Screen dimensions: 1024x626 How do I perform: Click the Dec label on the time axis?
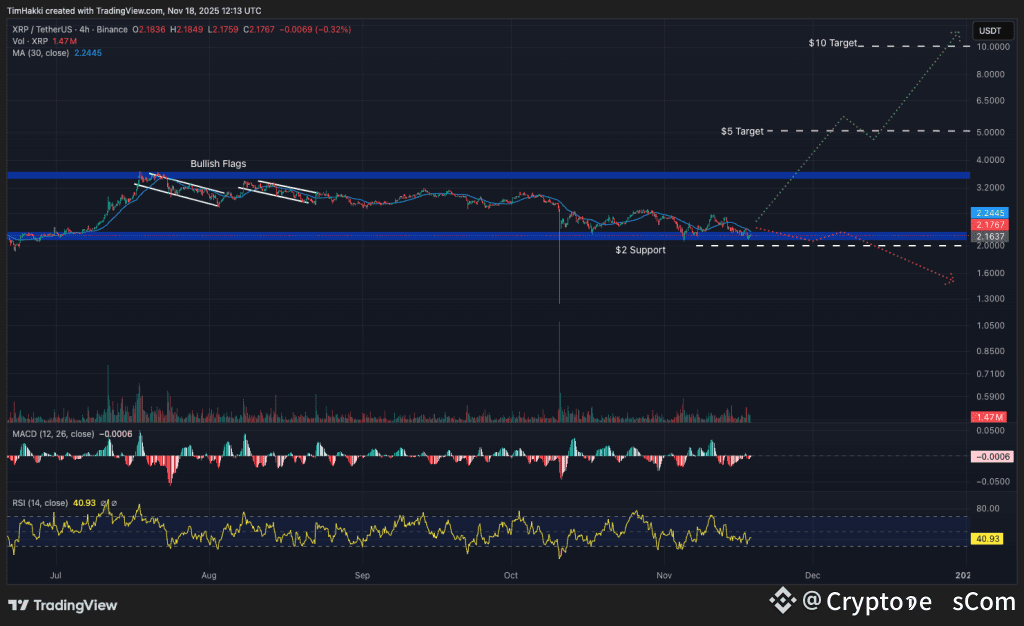click(x=813, y=576)
